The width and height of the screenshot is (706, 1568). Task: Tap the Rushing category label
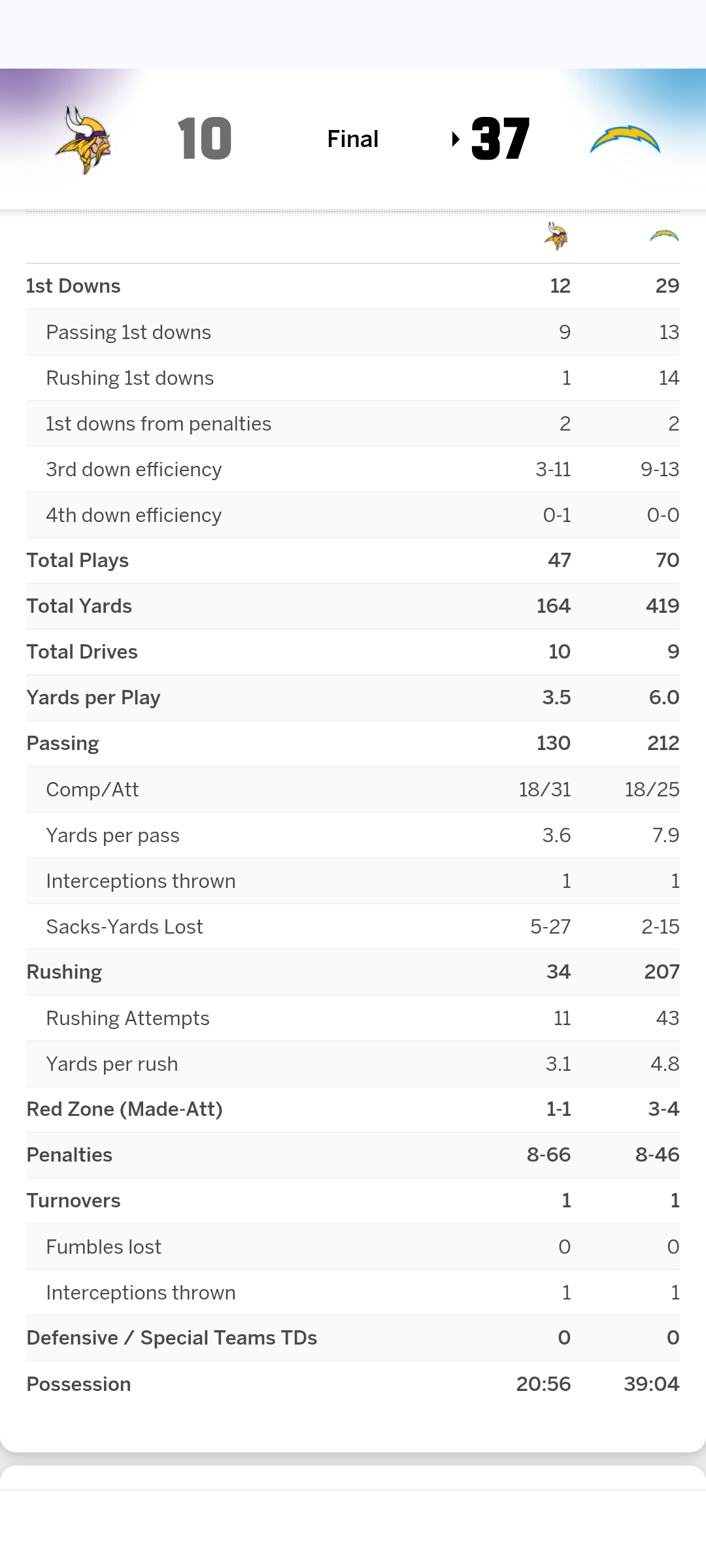point(64,972)
